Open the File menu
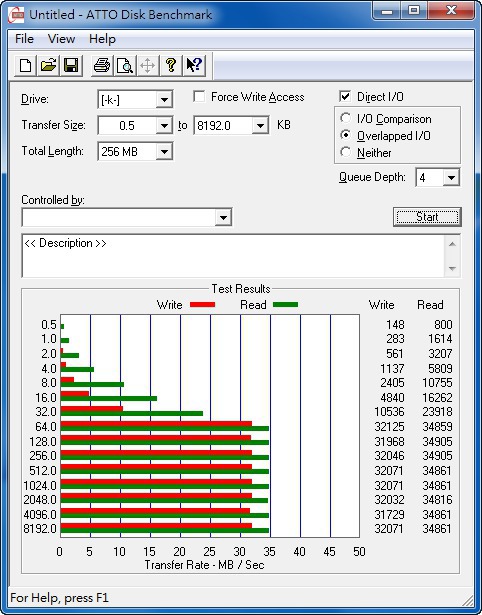This screenshot has width=482, height=615. 24,39
